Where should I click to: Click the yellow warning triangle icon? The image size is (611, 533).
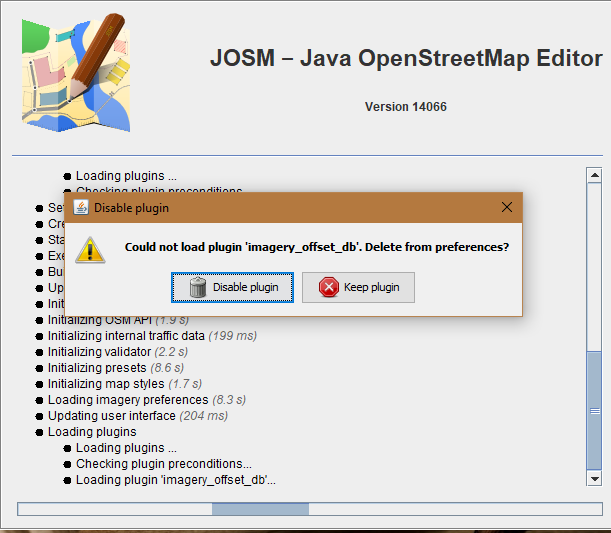pos(90,248)
